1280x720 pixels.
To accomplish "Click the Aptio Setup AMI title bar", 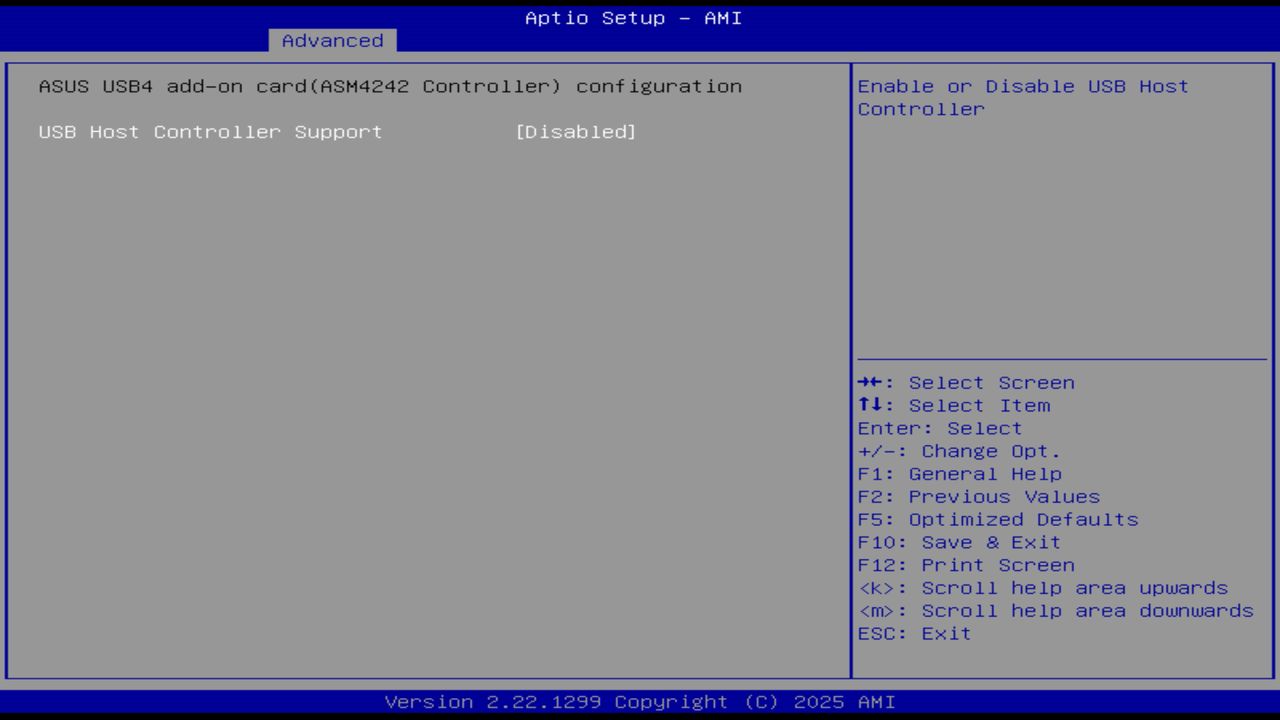I will pyautogui.click(x=634, y=17).
